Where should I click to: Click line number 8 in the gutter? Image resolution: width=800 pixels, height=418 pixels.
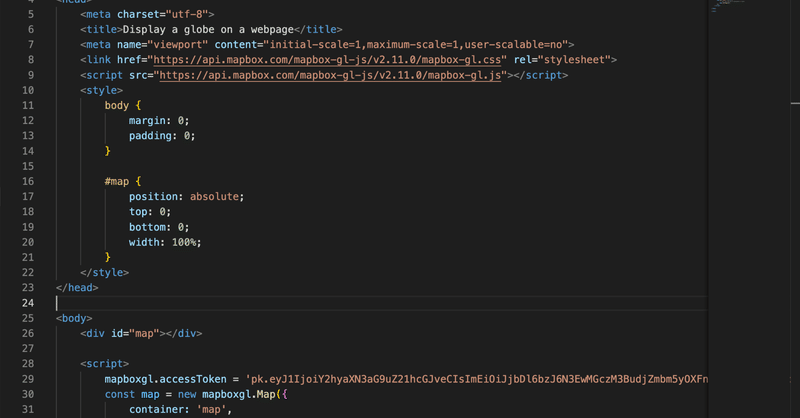pyautogui.click(x=31, y=60)
